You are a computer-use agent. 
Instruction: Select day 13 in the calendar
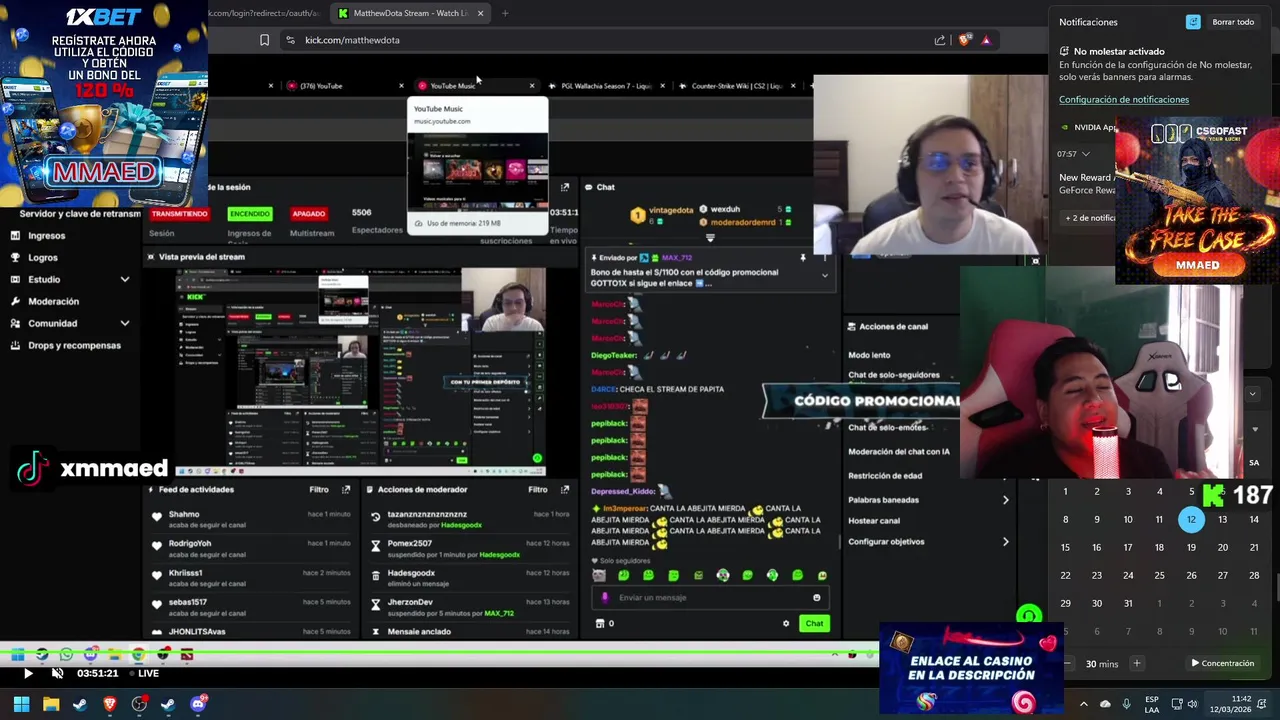(x=1222, y=520)
